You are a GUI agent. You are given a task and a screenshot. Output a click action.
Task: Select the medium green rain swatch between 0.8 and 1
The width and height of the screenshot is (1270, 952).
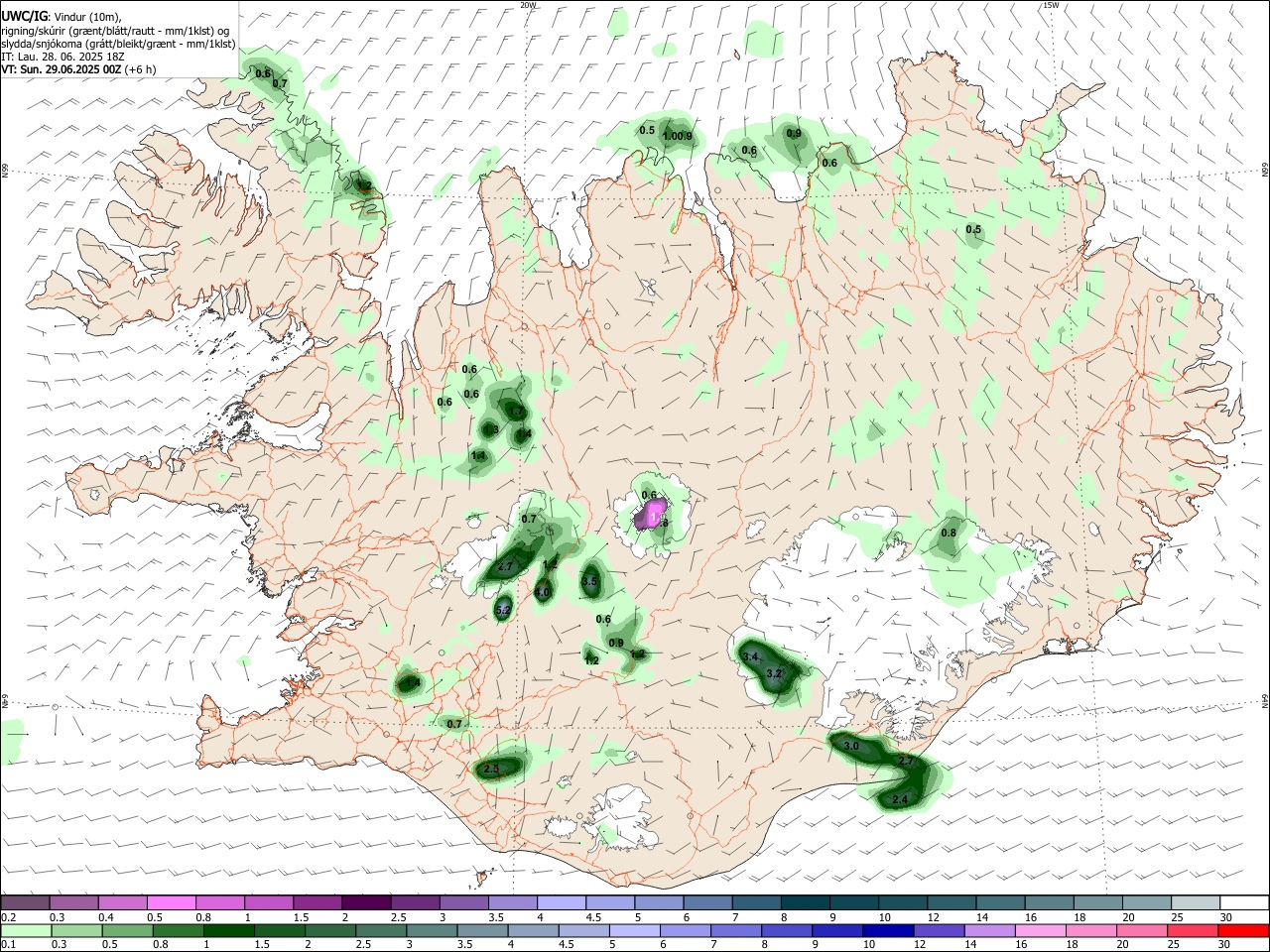point(179,931)
